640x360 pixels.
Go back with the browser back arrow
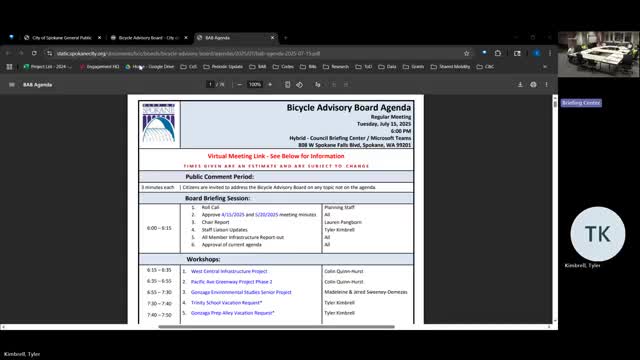[x=8, y=53]
